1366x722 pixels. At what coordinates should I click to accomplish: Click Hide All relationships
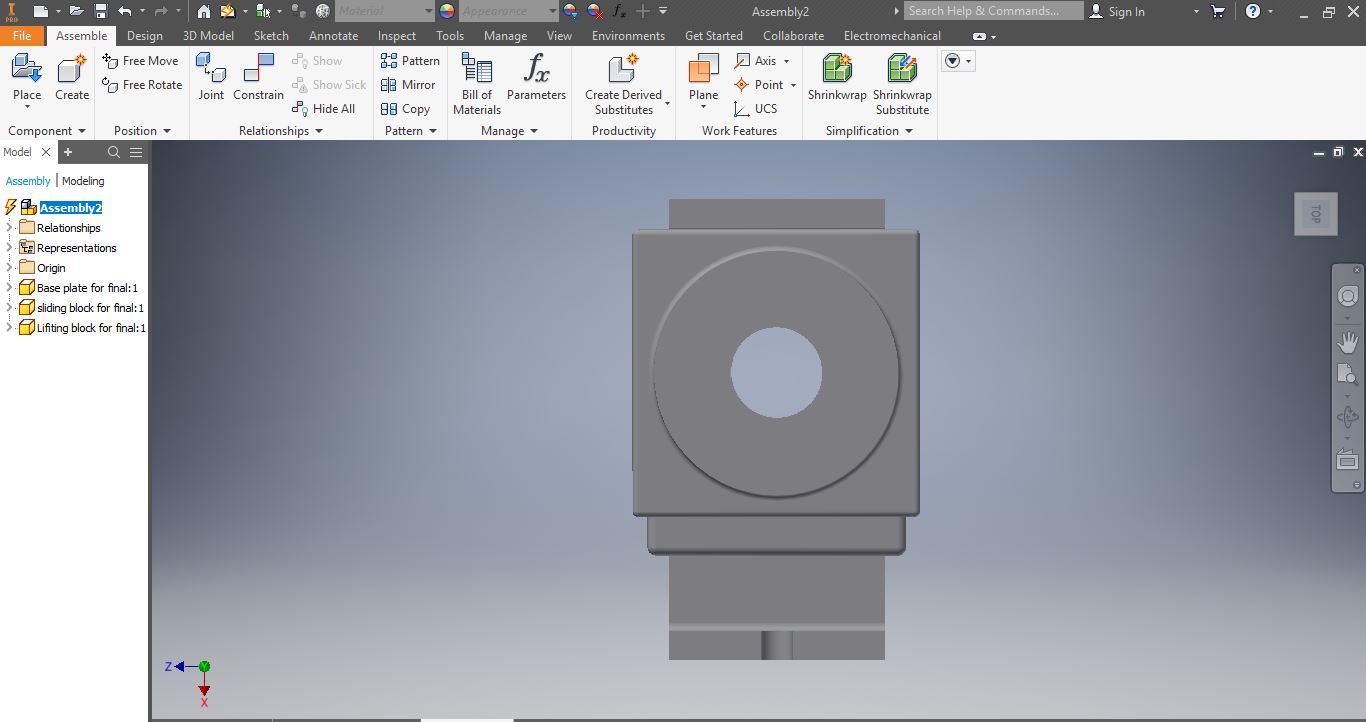[x=324, y=109]
